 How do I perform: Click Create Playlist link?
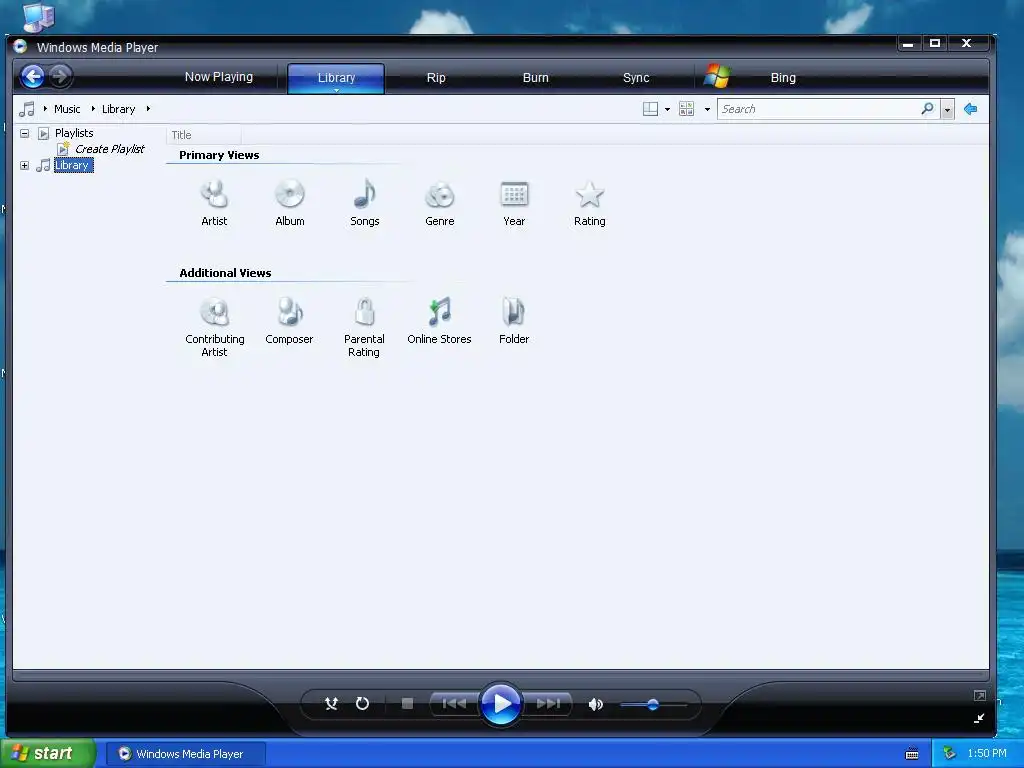[109, 149]
